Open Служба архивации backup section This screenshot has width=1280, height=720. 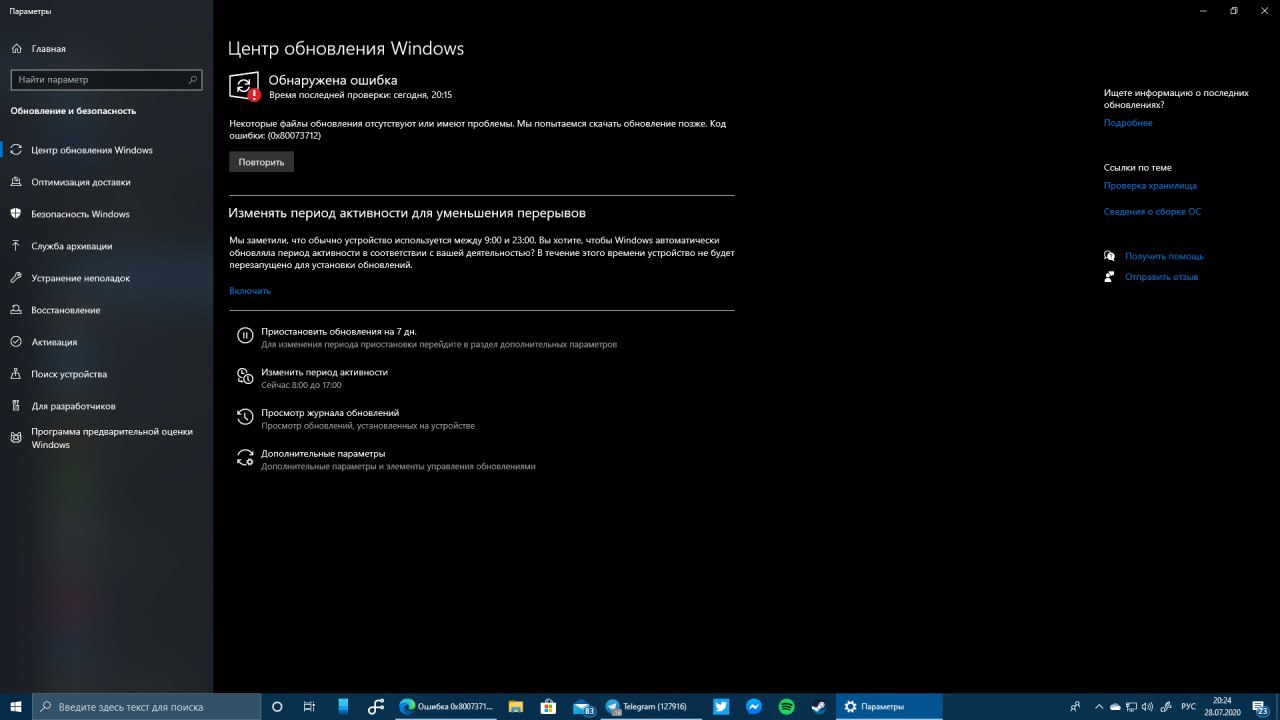click(x=71, y=246)
